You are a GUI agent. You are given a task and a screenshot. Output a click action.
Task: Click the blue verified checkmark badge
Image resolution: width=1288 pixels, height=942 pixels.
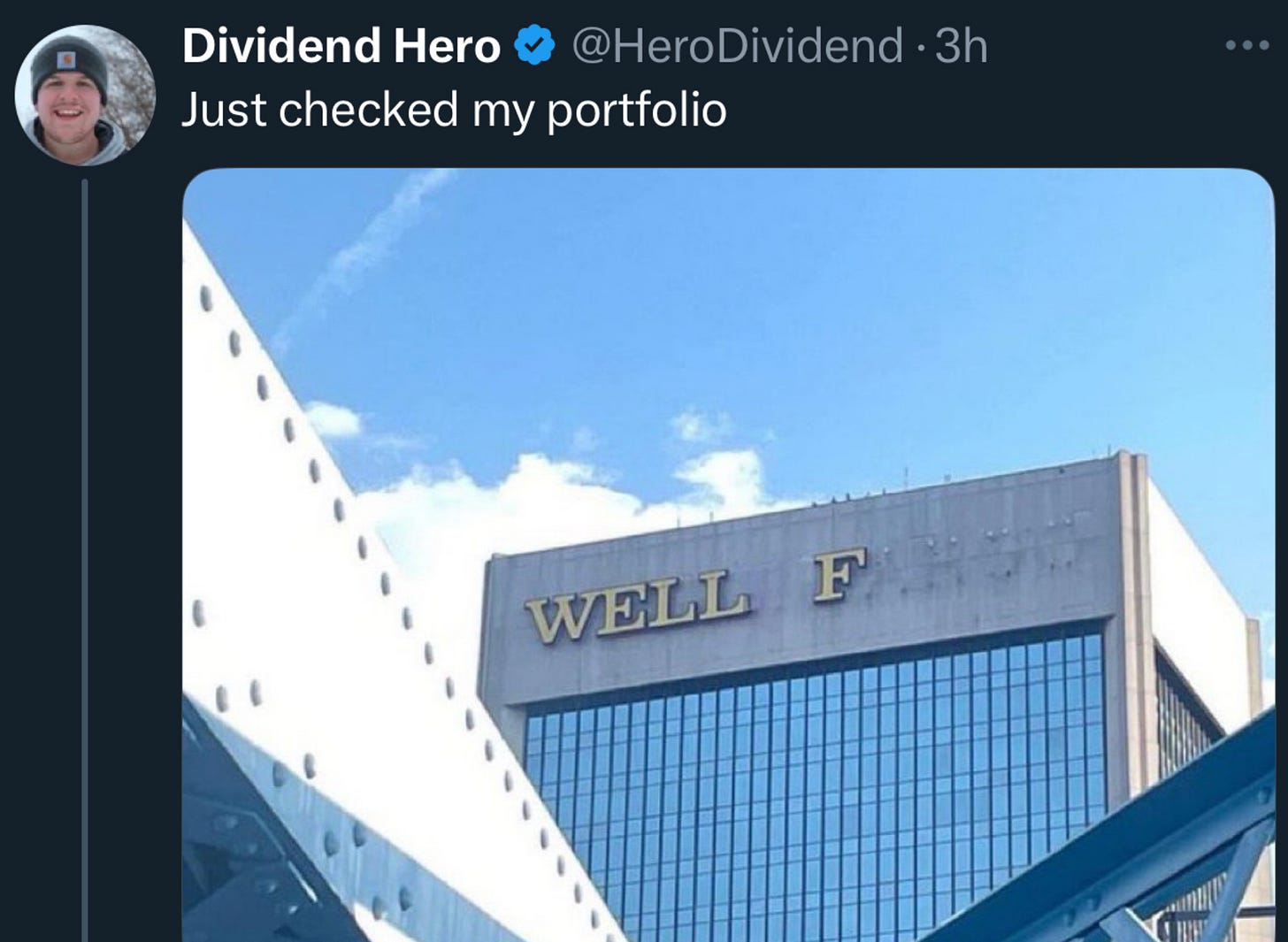pos(534,45)
